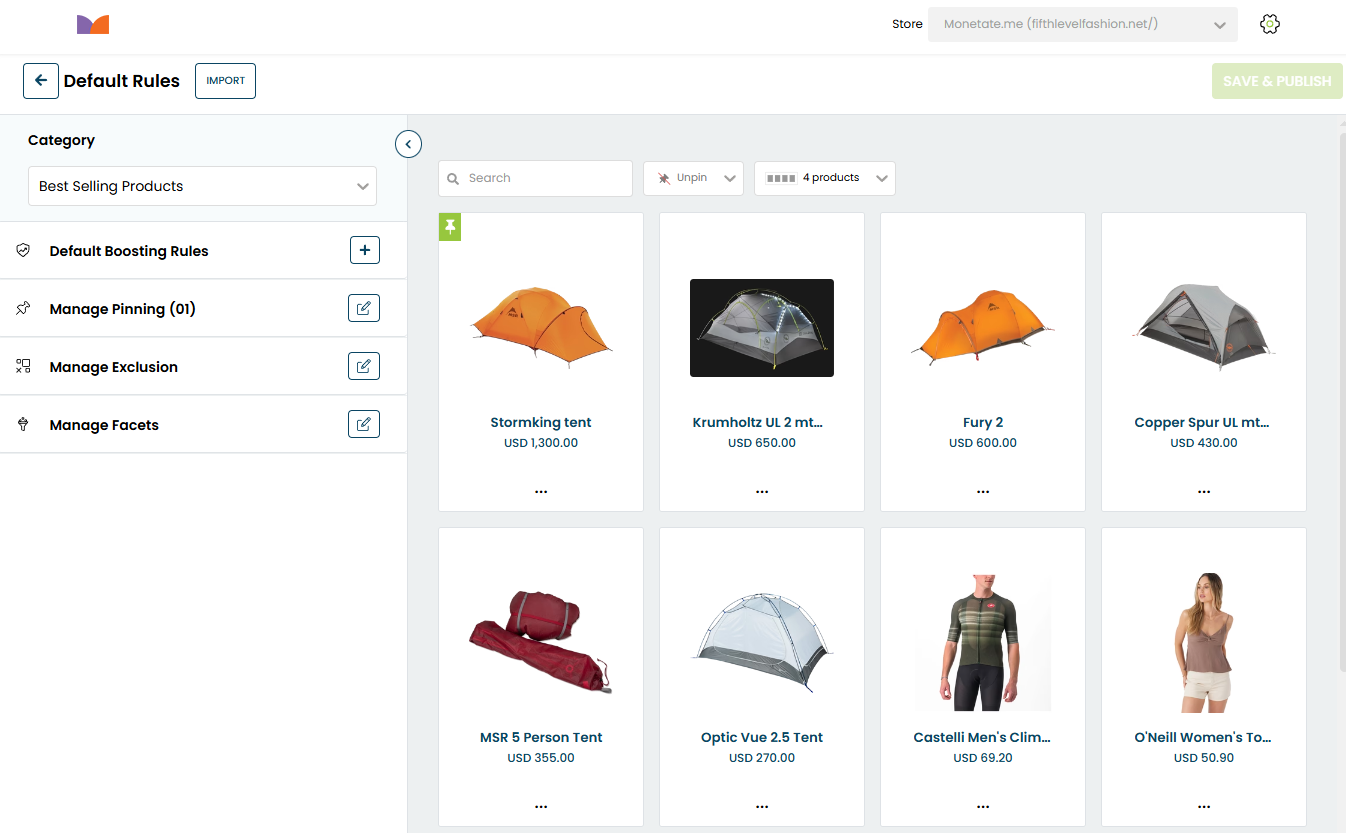Edit Manage Pinning rules
Viewport: 1346px width, 833px height.
[x=364, y=309]
